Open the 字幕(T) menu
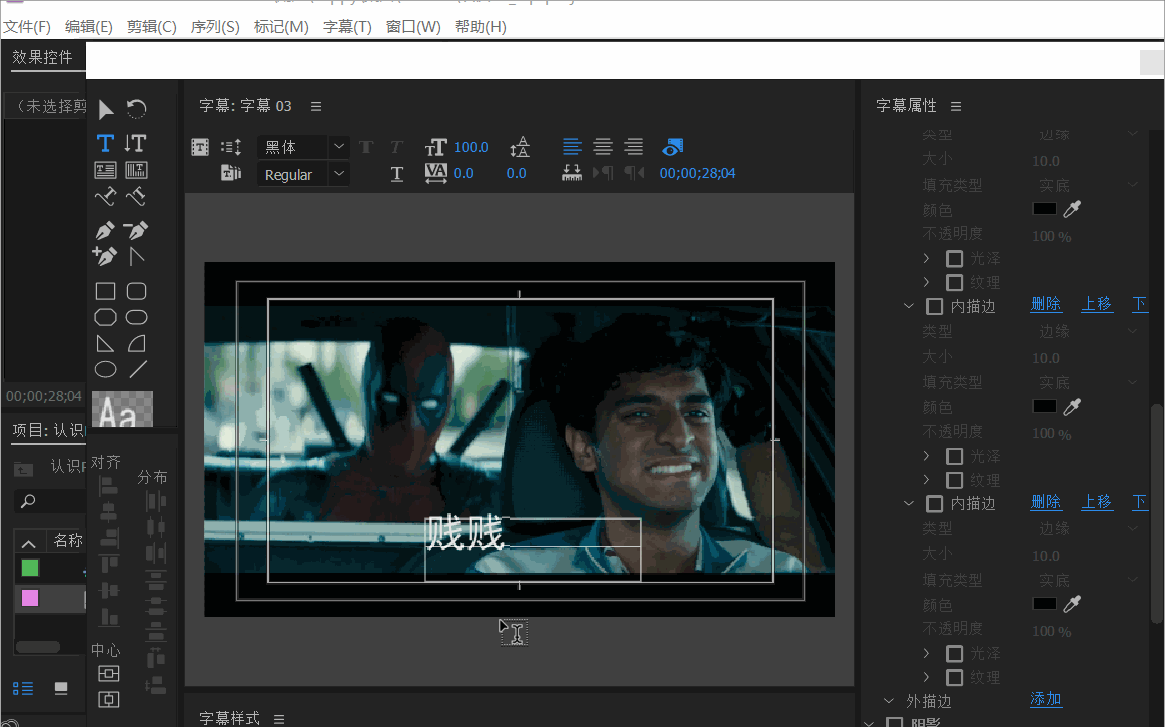This screenshot has width=1165, height=727. tap(347, 27)
